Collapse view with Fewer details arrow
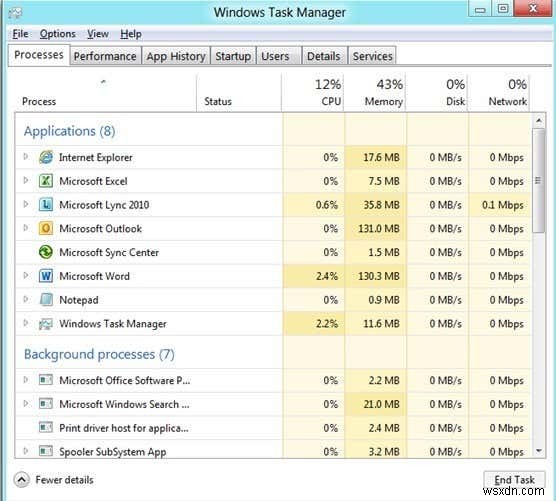The height and width of the screenshot is (501, 556). (22, 480)
